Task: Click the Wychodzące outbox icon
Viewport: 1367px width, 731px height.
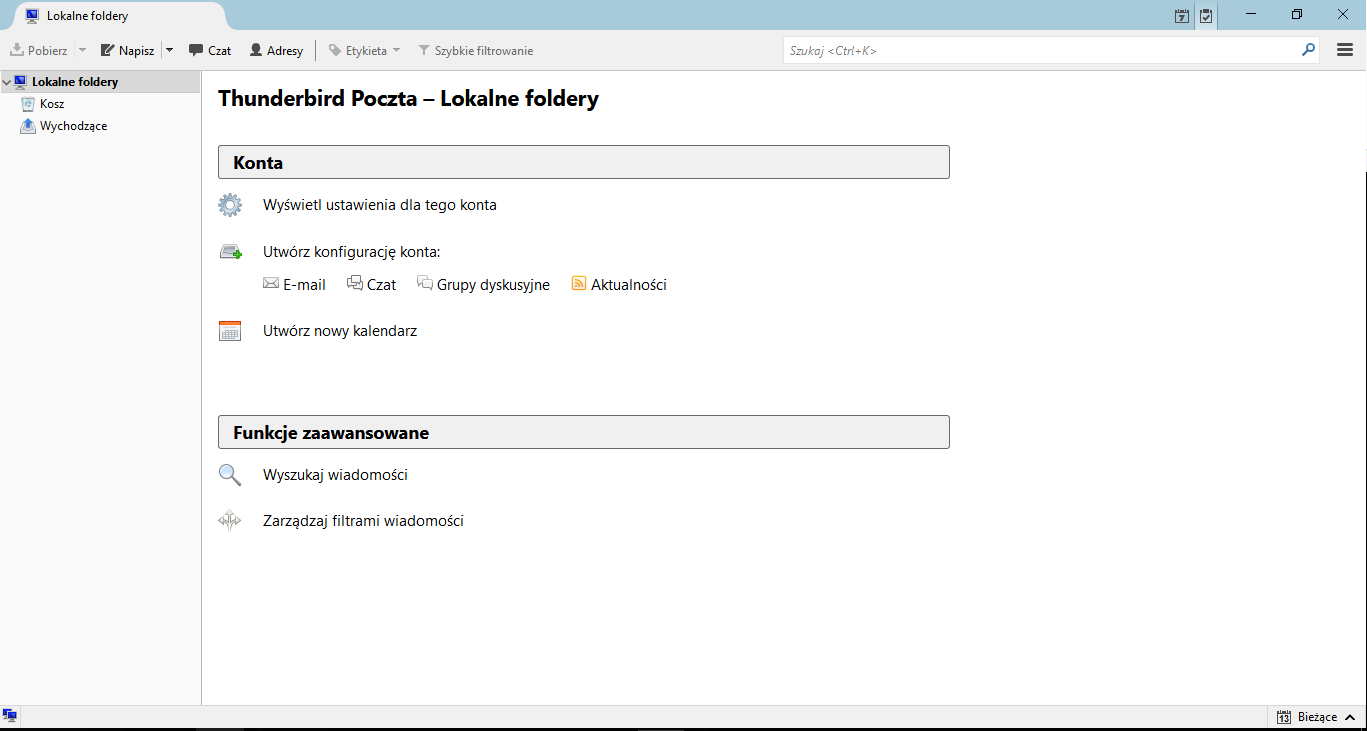Action: pyautogui.click(x=28, y=126)
